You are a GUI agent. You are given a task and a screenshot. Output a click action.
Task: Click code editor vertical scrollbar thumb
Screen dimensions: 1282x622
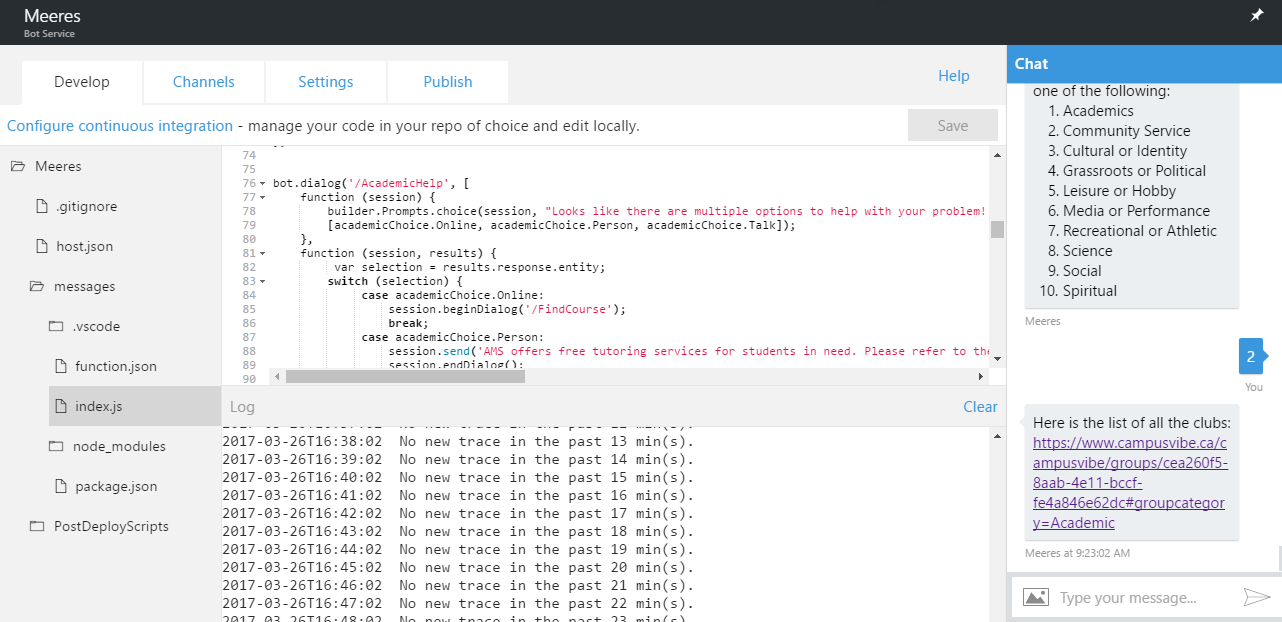[x=997, y=229]
